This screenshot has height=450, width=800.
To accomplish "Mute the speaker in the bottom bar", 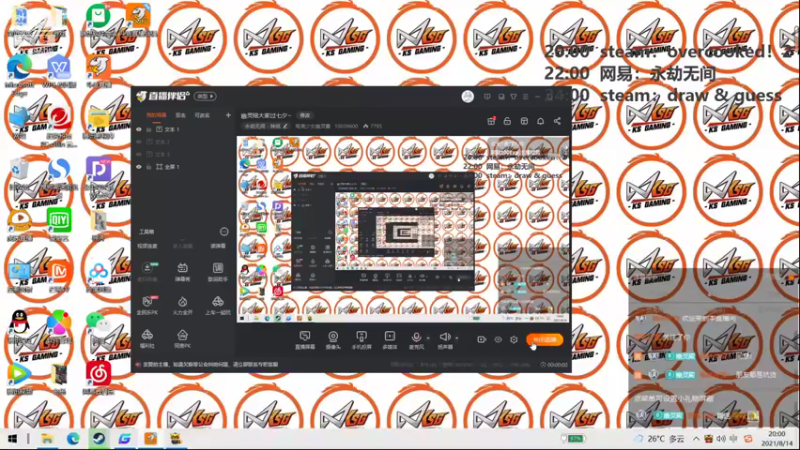I will [x=444, y=339].
